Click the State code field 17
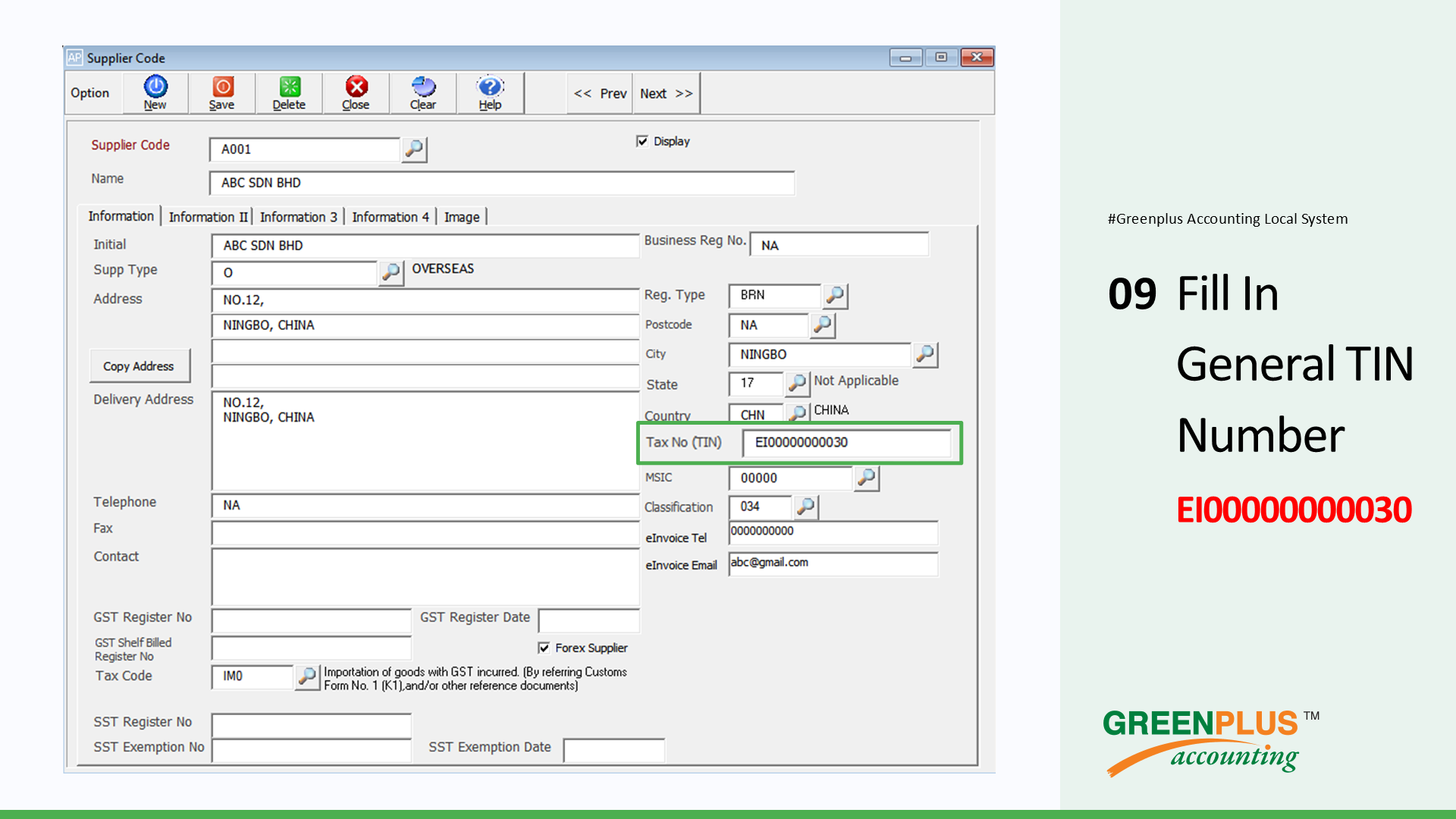Viewport: 1456px width, 819px height. [x=756, y=384]
